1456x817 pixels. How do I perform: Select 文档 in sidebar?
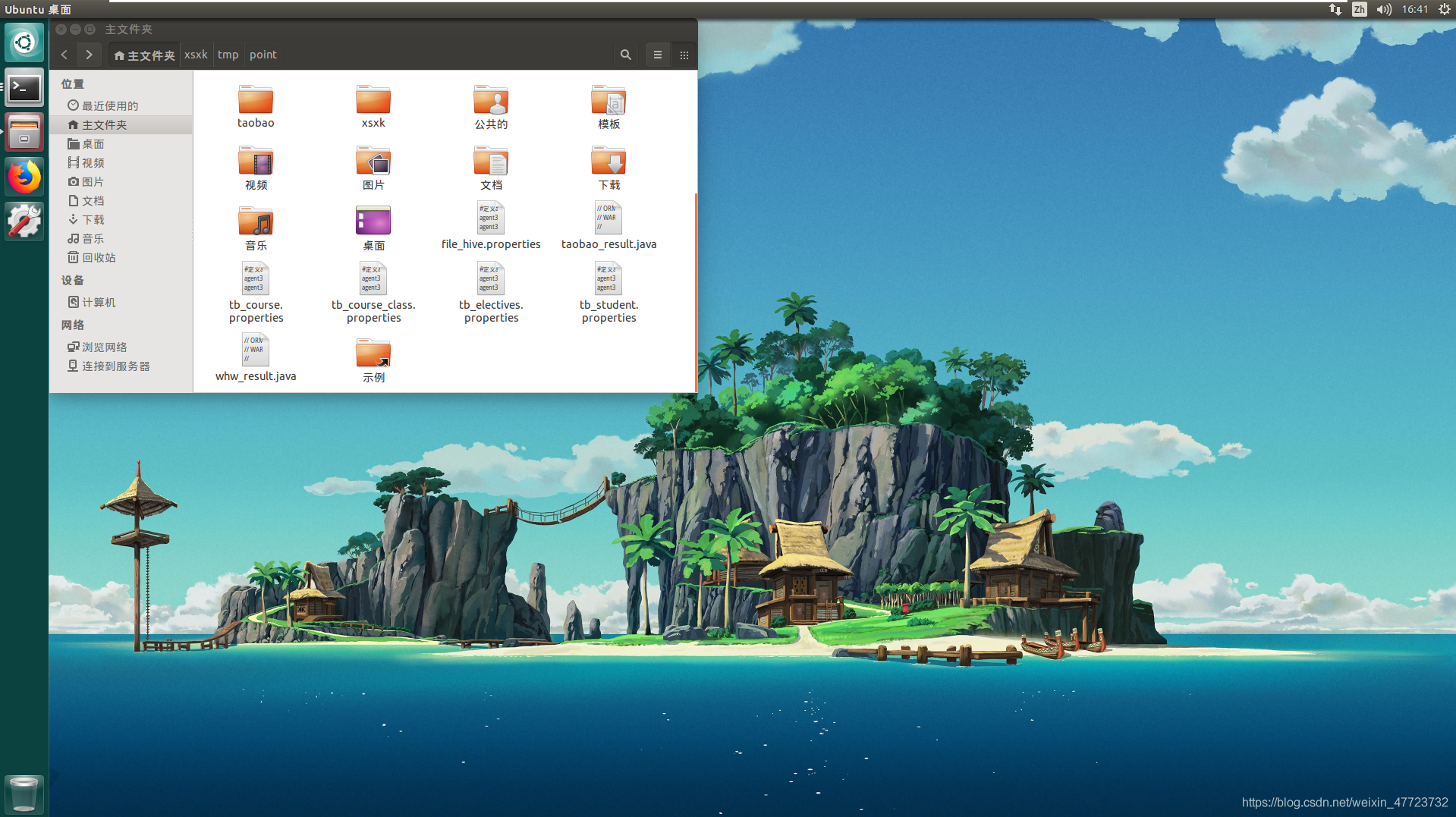click(121, 200)
